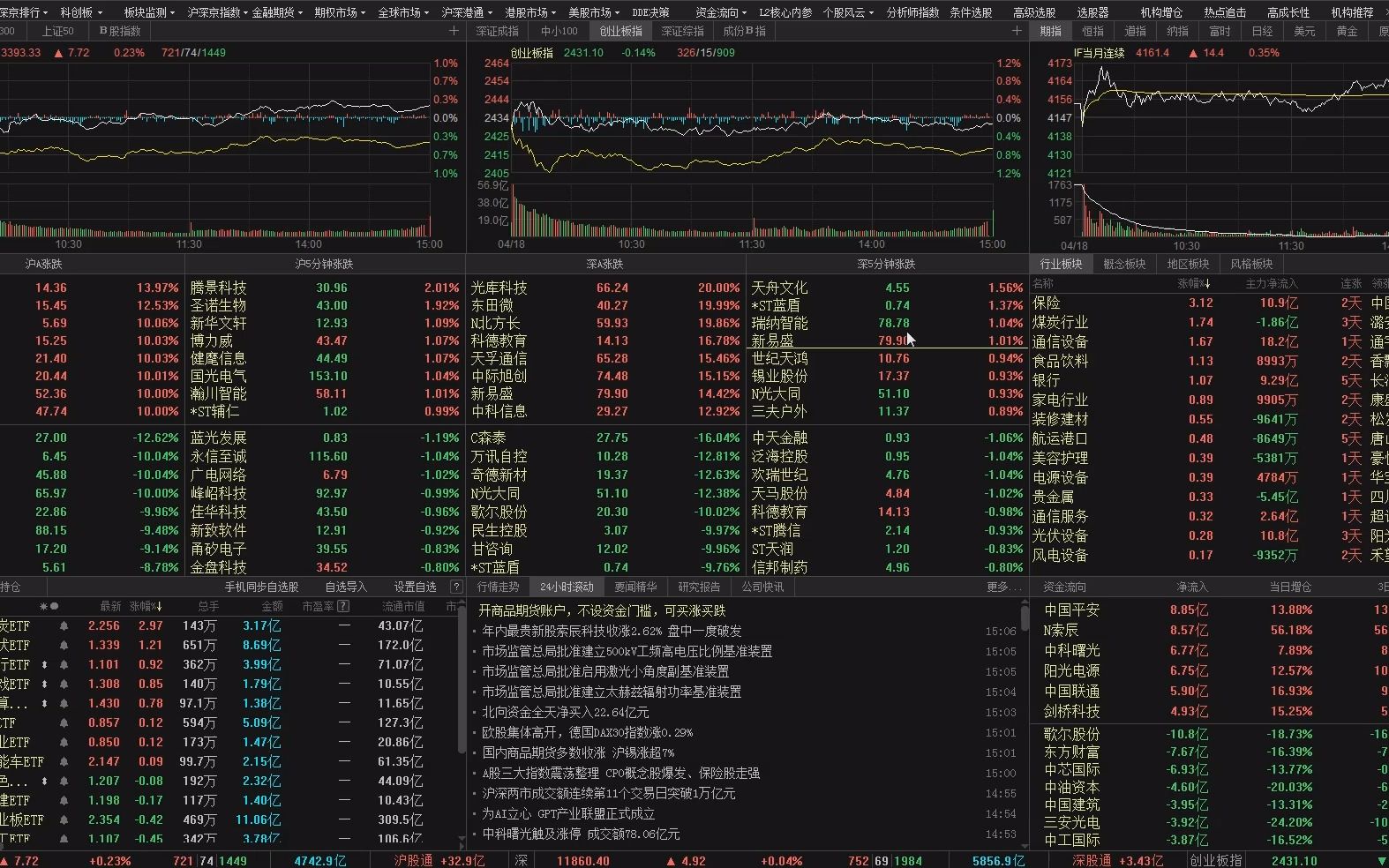Open 期权市场 dropdown menu
Screen dimensions: 1389x868
pyautogui.click(x=340, y=12)
